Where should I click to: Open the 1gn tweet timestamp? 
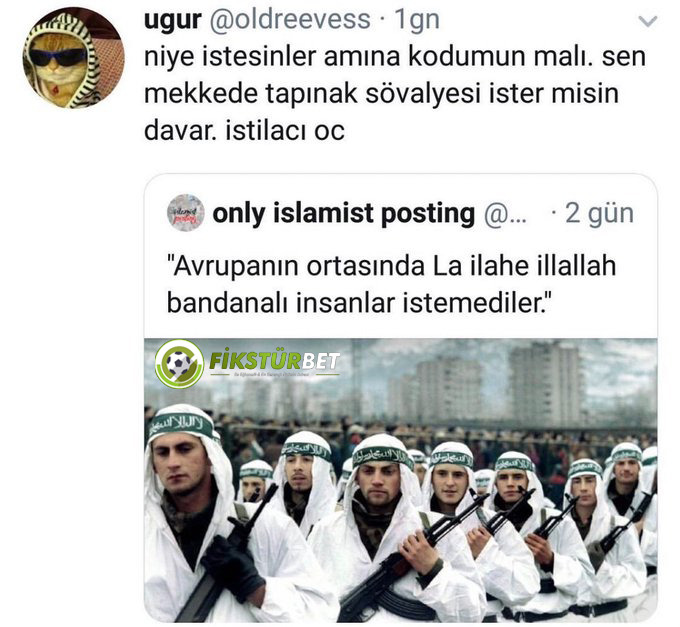click(416, 20)
